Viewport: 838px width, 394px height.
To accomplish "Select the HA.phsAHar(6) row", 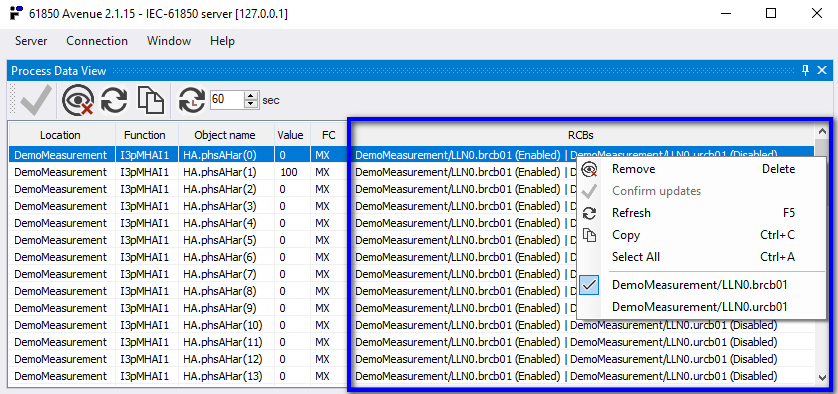I will point(411,257).
